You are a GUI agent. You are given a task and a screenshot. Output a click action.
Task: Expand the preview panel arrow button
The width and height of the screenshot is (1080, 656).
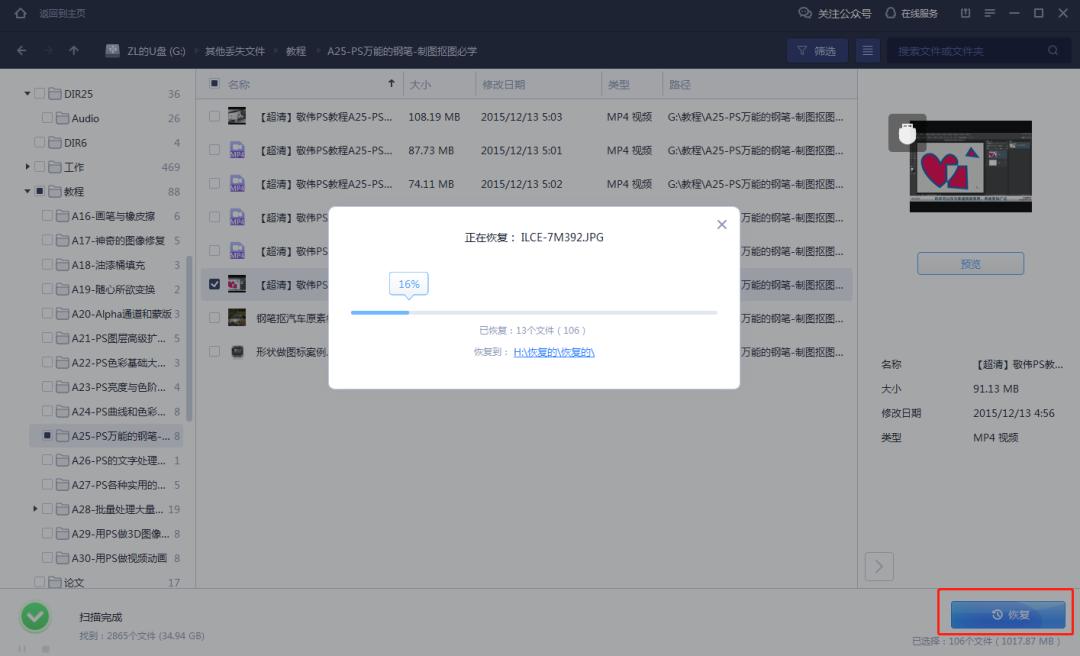click(879, 566)
